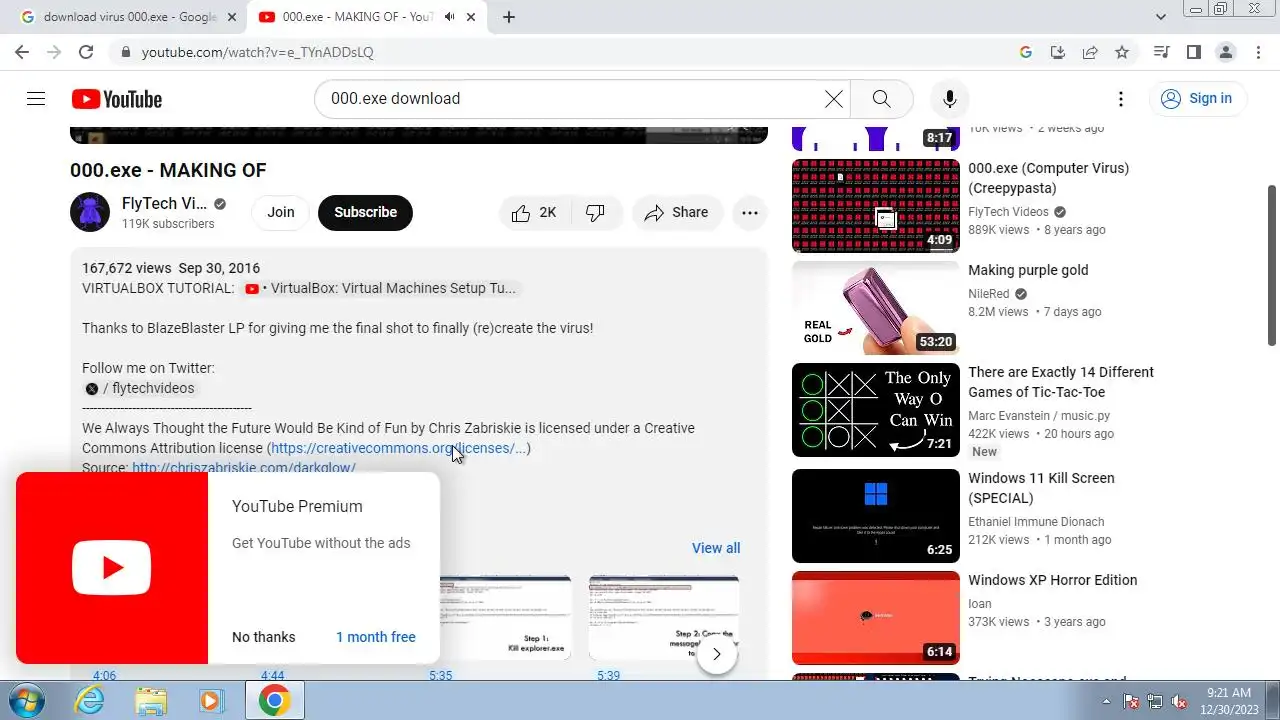Viewport: 1280px width, 720px height.
Task: Share page from Chrome toolbar
Action: 1090,52
